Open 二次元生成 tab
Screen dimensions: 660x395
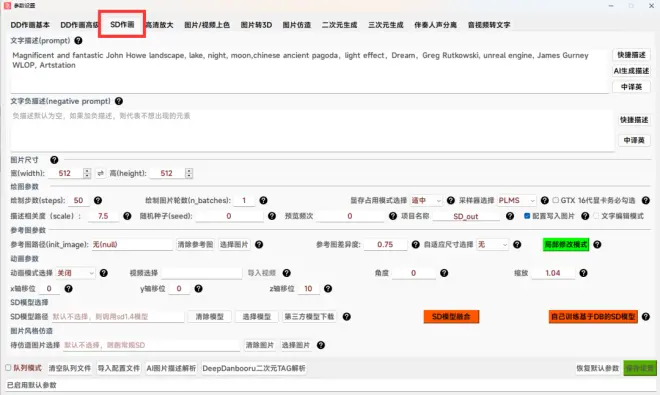[339, 25]
